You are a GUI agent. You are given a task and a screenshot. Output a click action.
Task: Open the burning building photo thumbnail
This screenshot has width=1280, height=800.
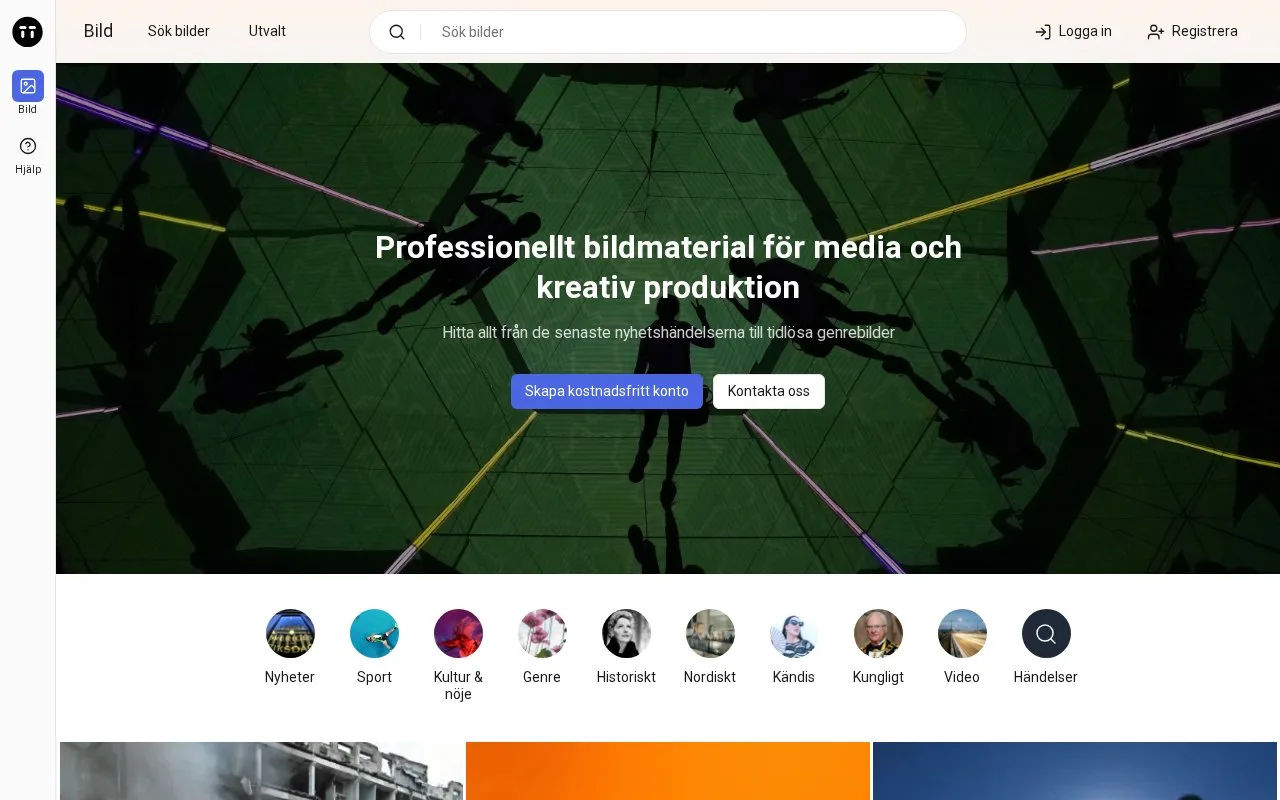[x=261, y=771]
